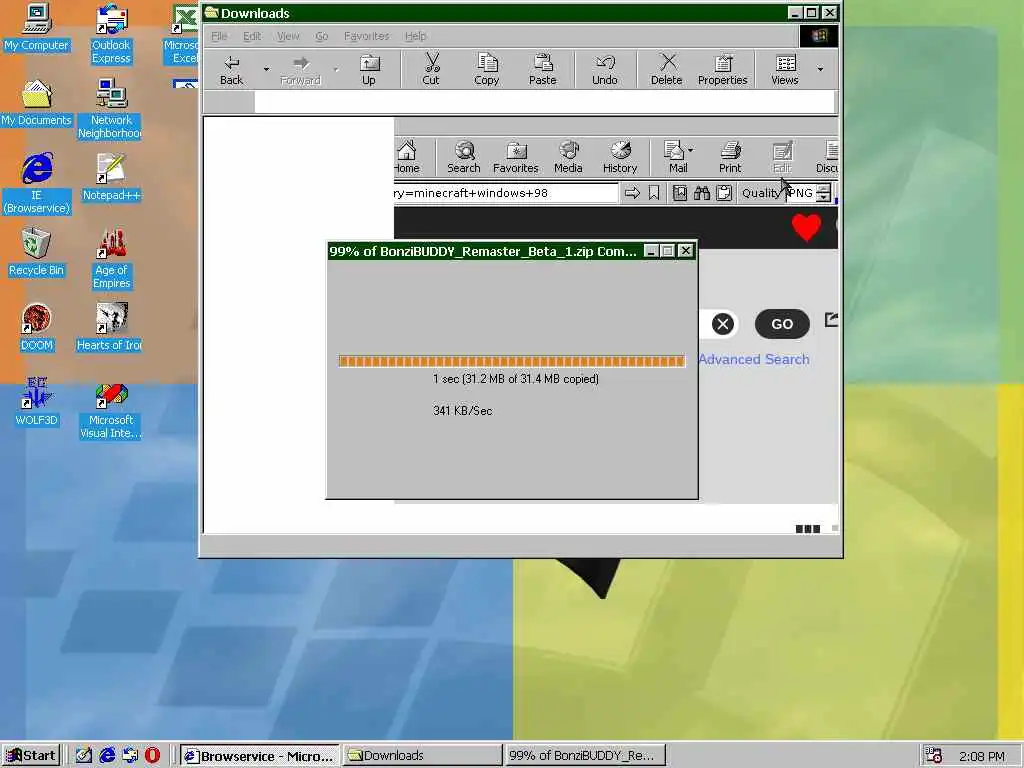Open the Go menu in the Downloads window

coord(322,36)
